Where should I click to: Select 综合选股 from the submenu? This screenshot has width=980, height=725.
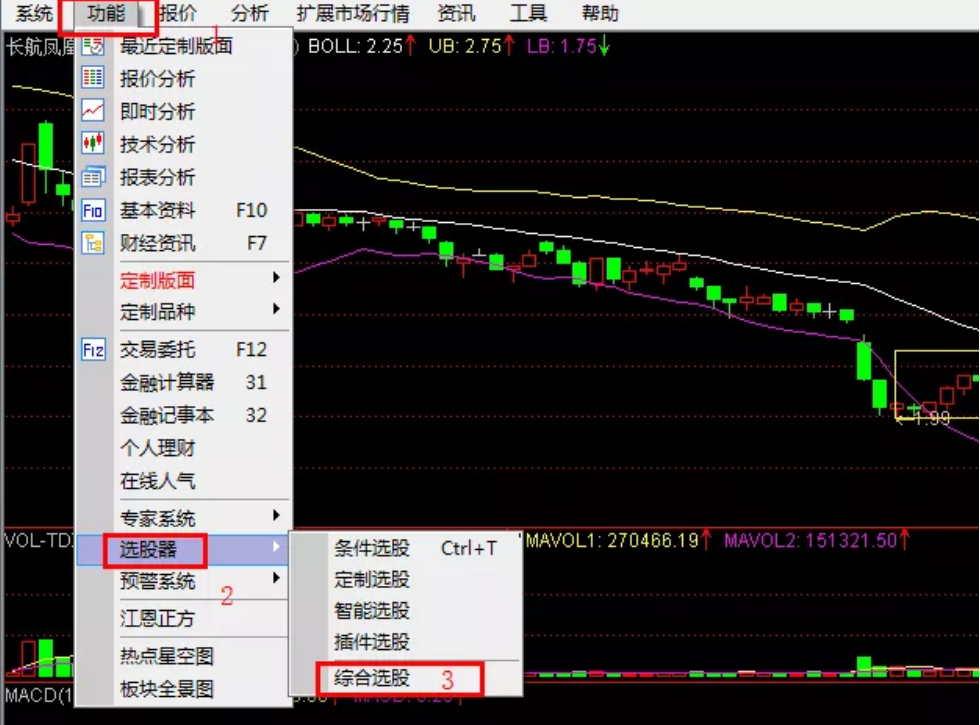click(372, 678)
